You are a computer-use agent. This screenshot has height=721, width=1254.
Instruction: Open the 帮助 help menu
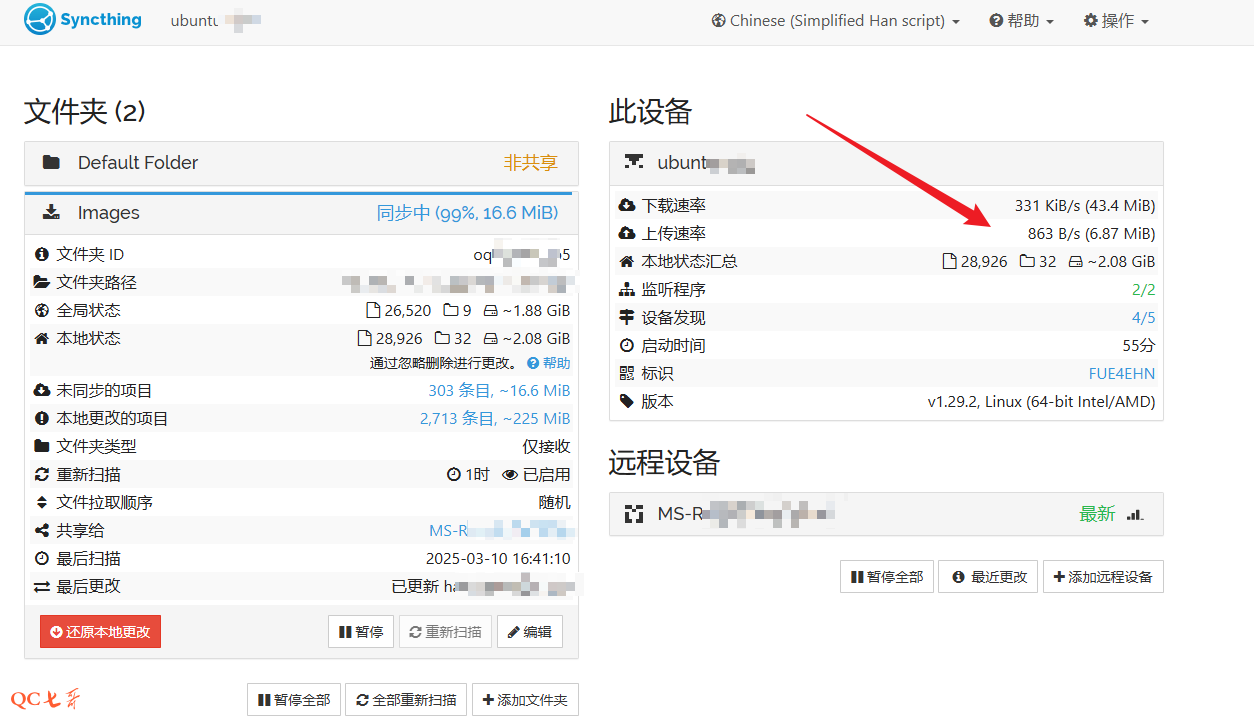[1021, 21]
